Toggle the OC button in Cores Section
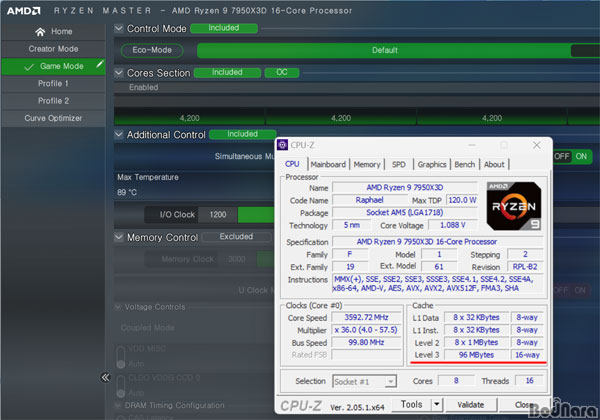Viewport: 600px width, 420px height. (x=282, y=72)
